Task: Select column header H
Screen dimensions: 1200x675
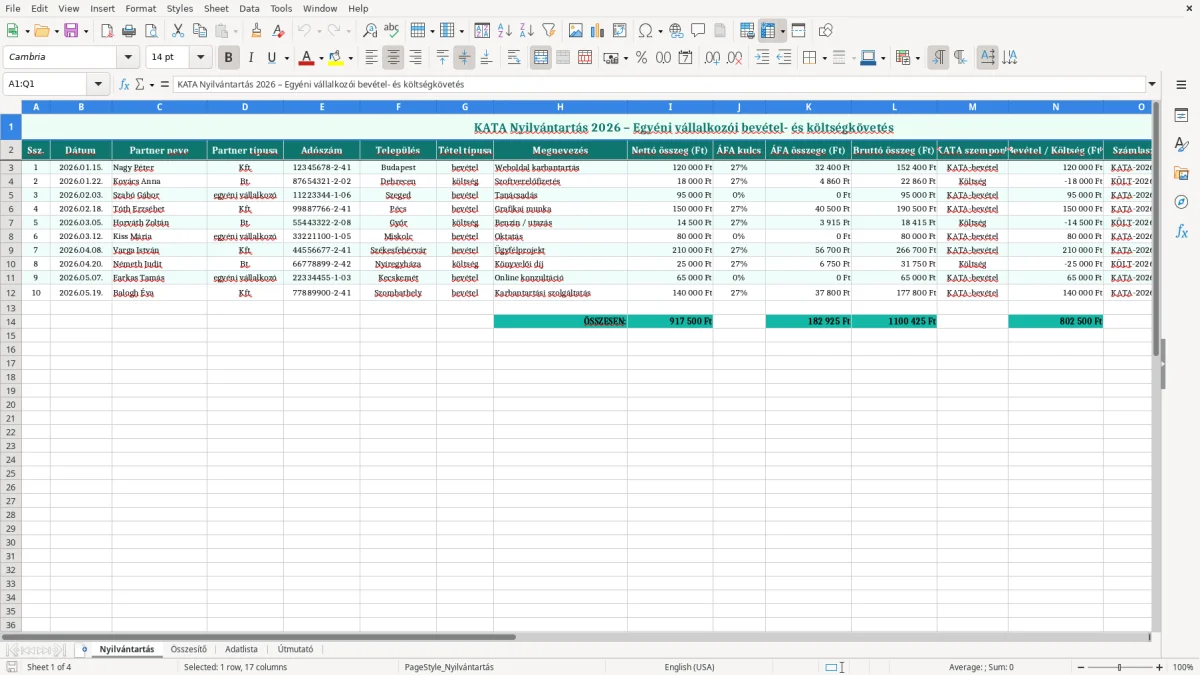Action: click(x=560, y=106)
